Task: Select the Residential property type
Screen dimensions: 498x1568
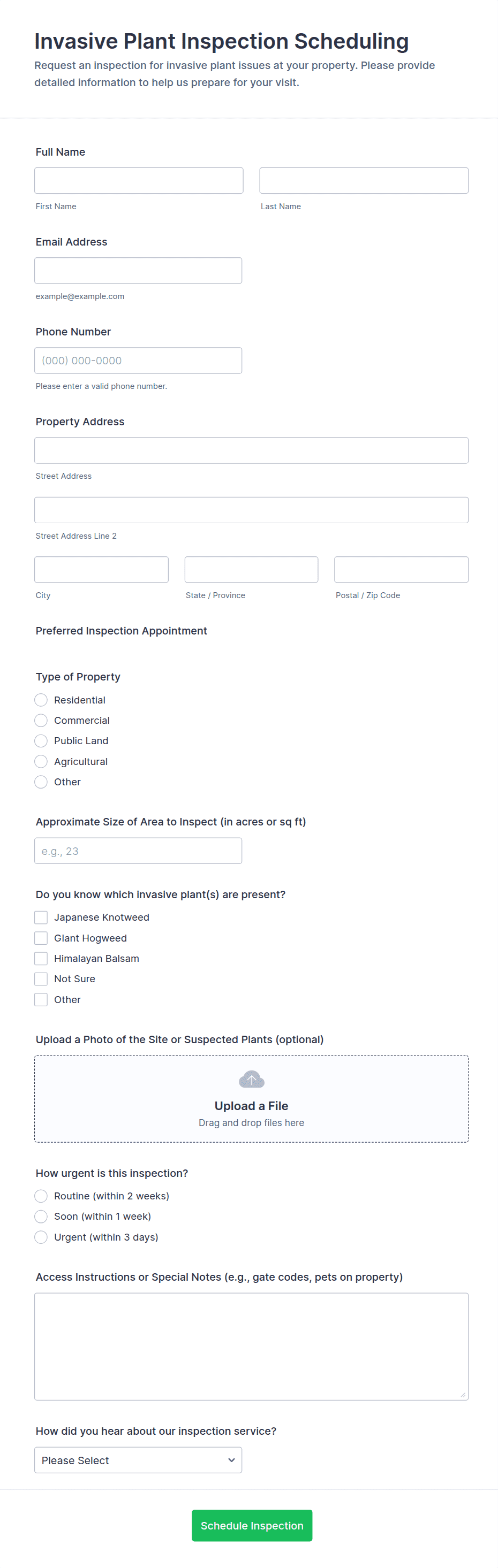Action: pyautogui.click(x=41, y=700)
